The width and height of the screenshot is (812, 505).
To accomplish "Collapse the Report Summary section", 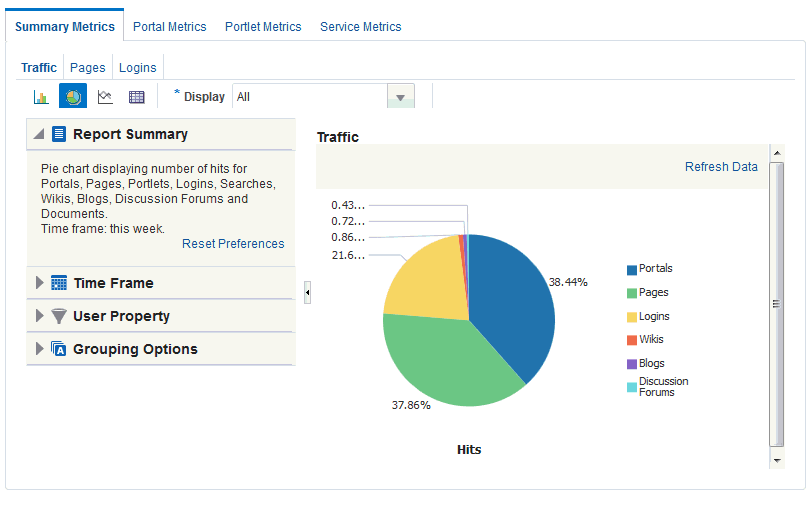I will [x=39, y=134].
